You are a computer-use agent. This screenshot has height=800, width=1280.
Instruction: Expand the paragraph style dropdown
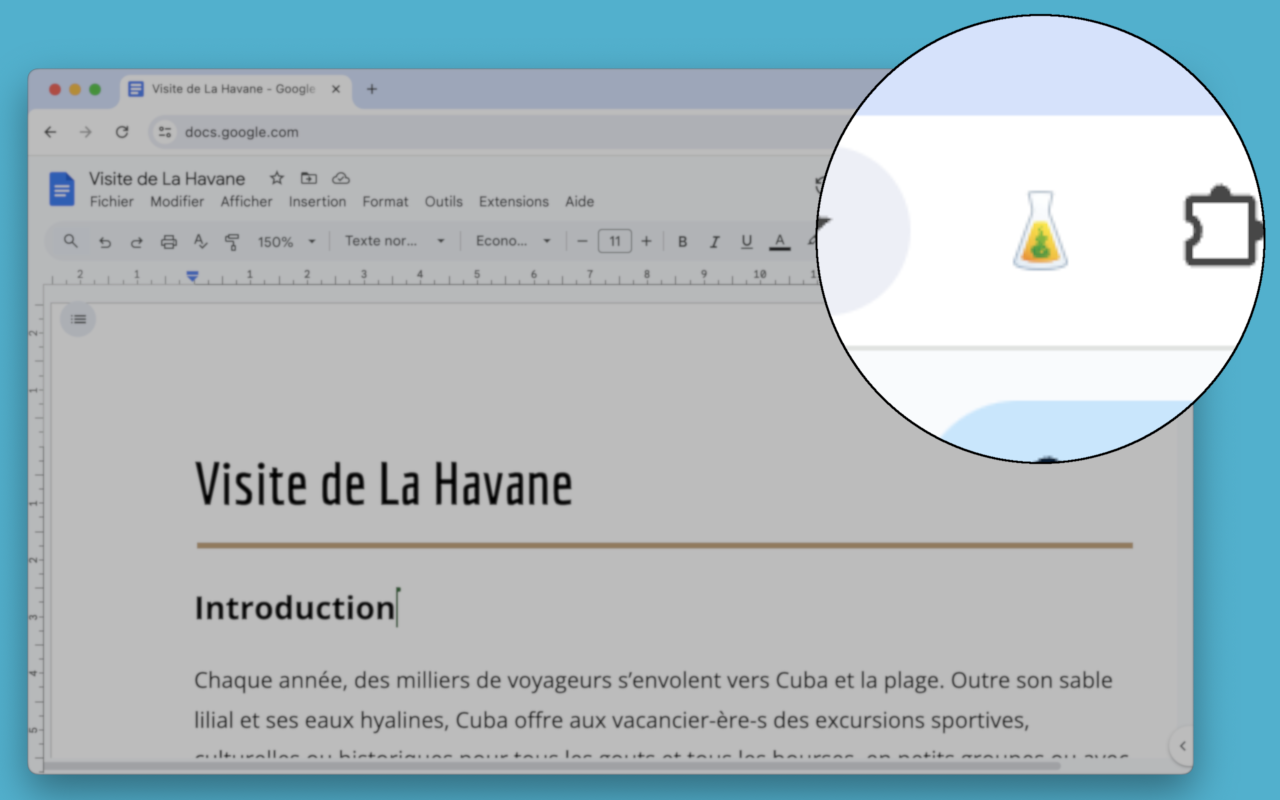click(x=395, y=241)
